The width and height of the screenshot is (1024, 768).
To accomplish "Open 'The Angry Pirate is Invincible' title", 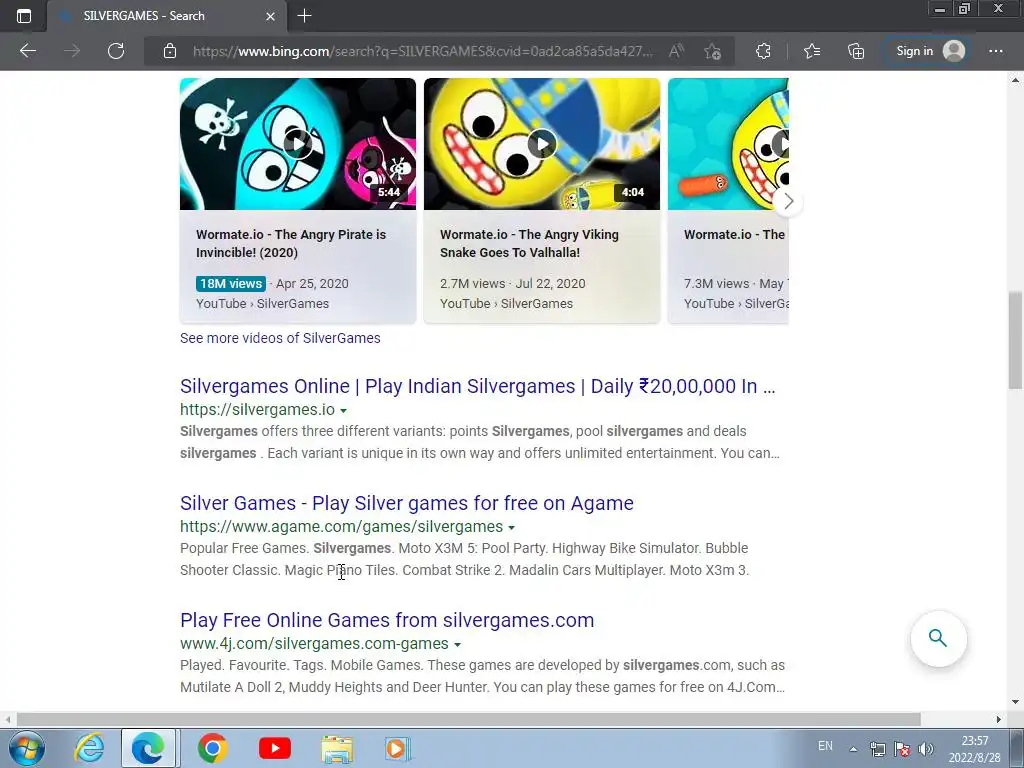I will [291, 244].
